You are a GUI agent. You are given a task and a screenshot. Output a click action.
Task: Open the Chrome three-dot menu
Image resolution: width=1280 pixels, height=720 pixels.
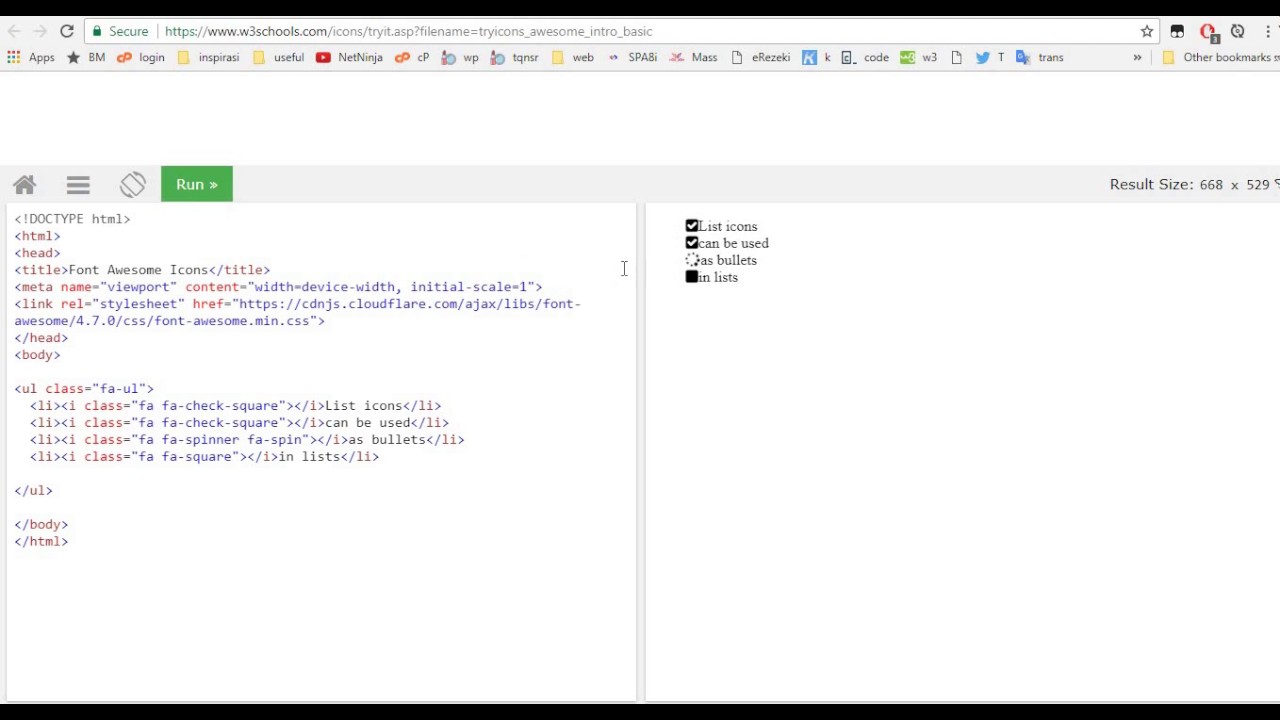pyautogui.click(x=1267, y=32)
